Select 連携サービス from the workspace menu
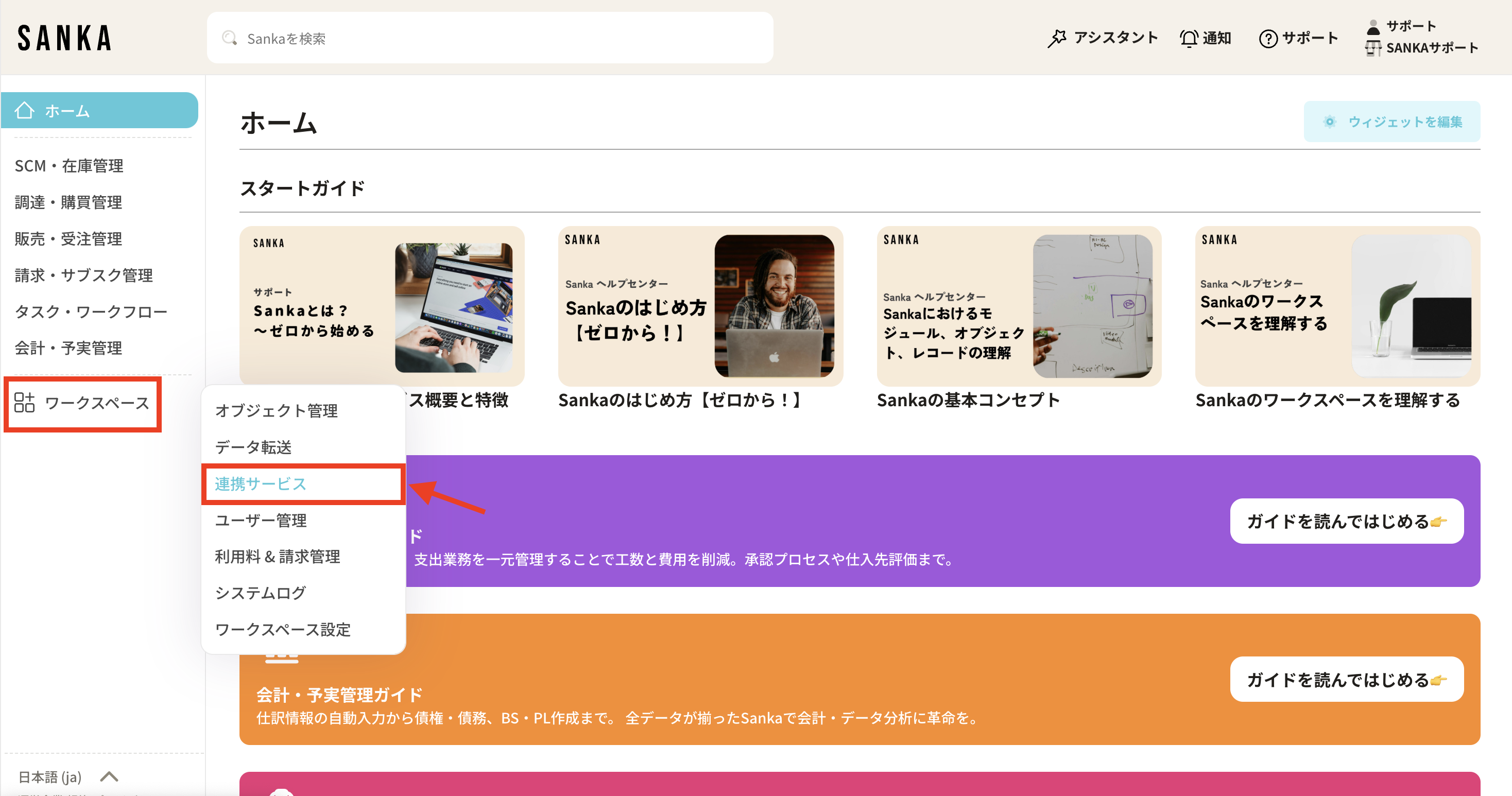This screenshot has height=796, width=1512. 261,483
